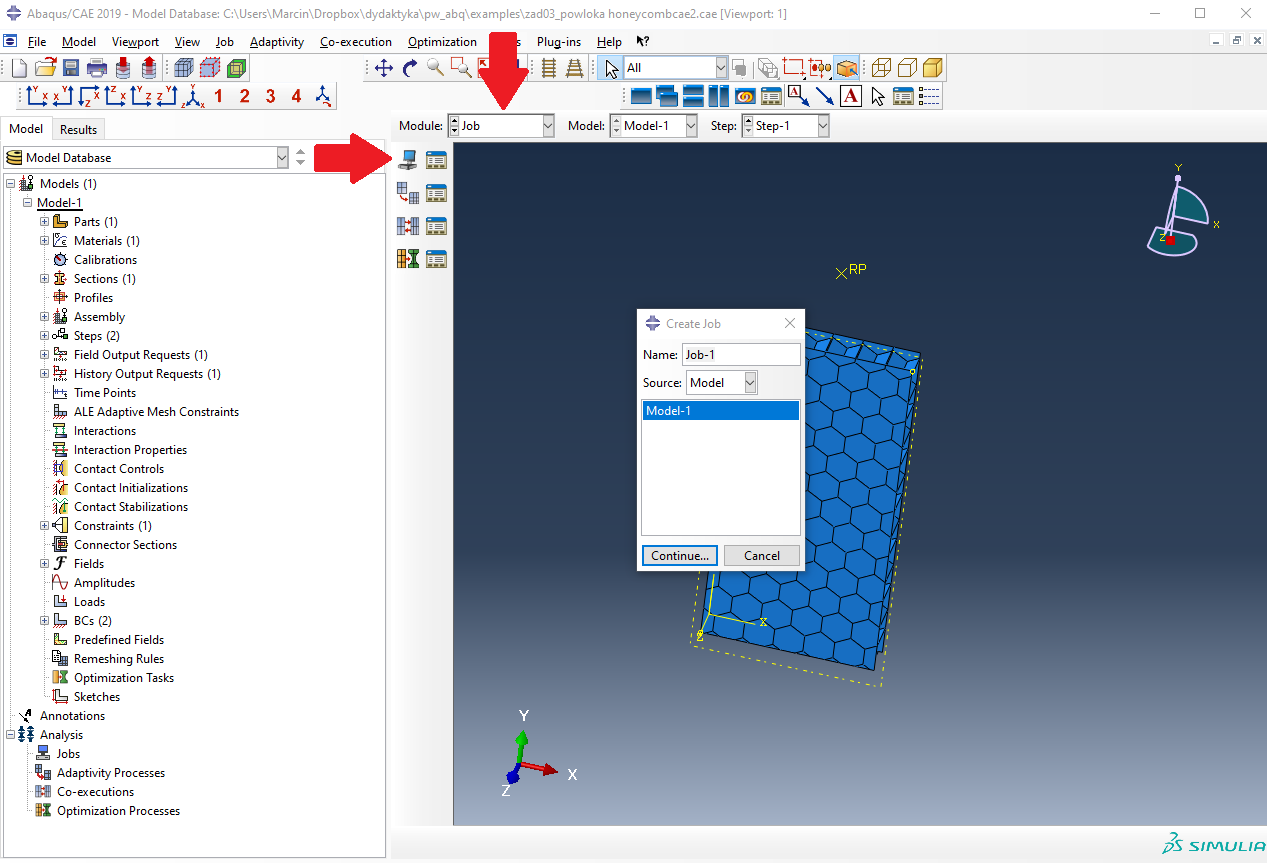1267x863 pixels.
Task: Expand the Materials (1) tree node
Action: 44,241
